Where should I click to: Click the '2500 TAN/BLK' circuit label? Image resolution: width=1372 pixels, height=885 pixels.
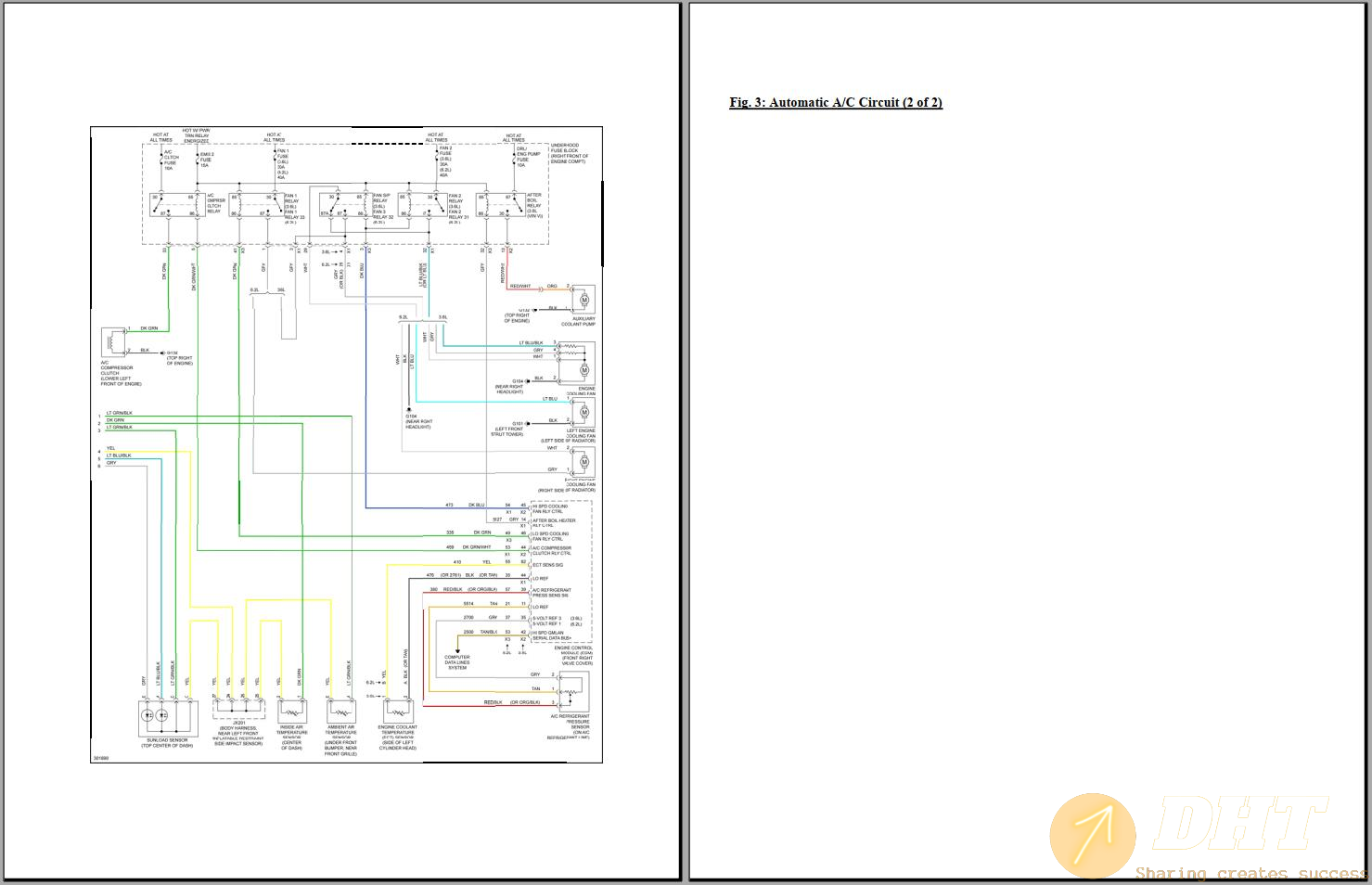481,632
